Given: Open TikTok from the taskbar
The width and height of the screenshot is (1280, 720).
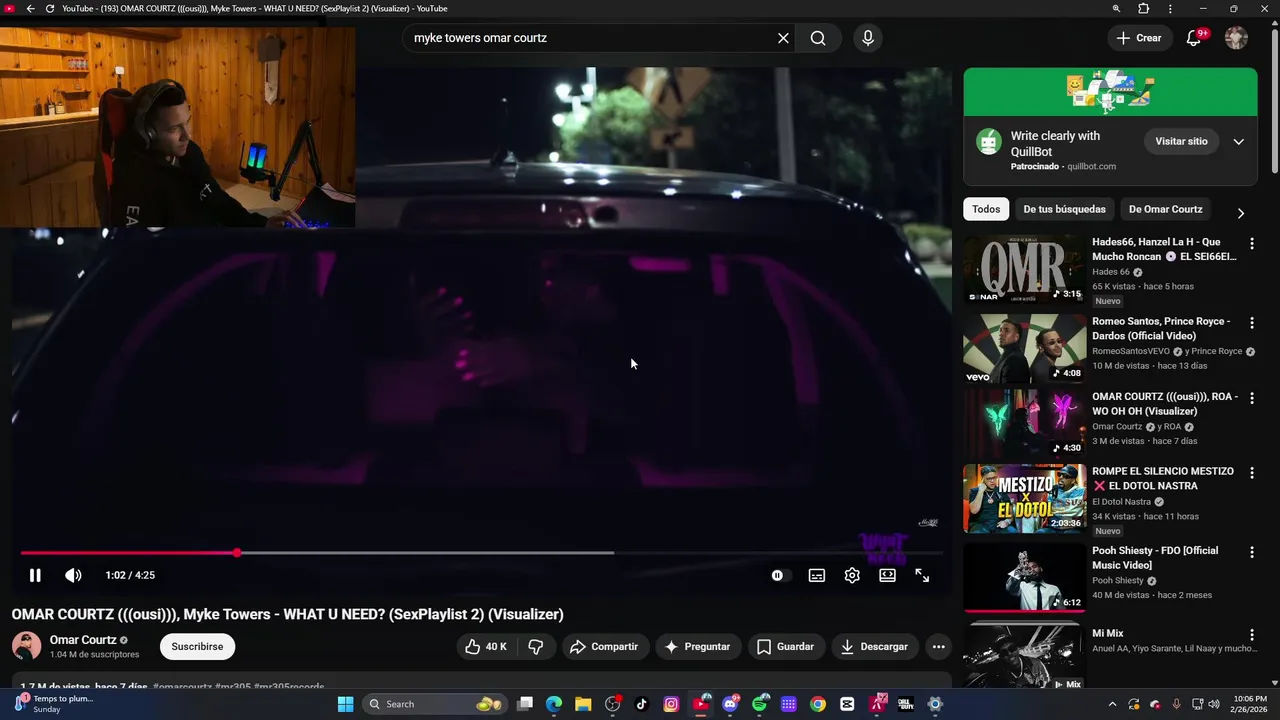Looking at the screenshot, I should pos(642,704).
